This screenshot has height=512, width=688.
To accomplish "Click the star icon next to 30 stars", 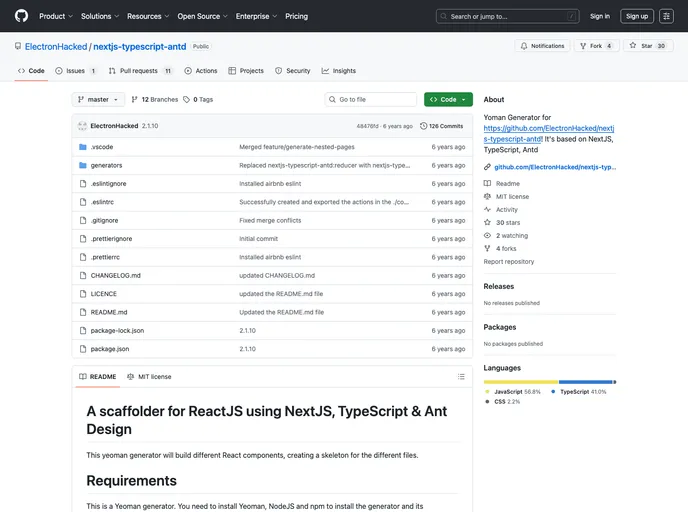I will pos(487,222).
